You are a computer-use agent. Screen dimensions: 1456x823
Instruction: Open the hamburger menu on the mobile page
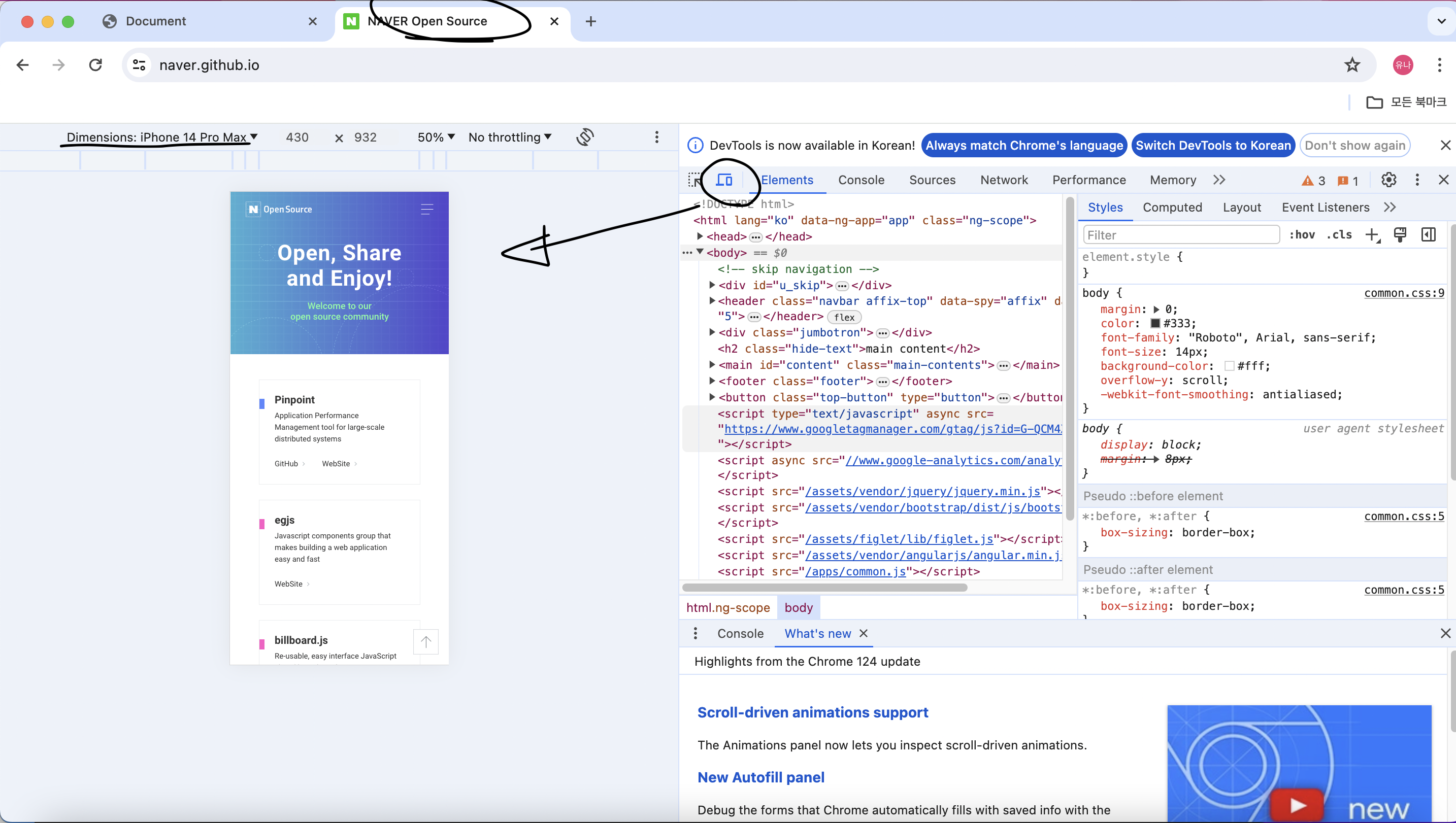click(427, 209)
